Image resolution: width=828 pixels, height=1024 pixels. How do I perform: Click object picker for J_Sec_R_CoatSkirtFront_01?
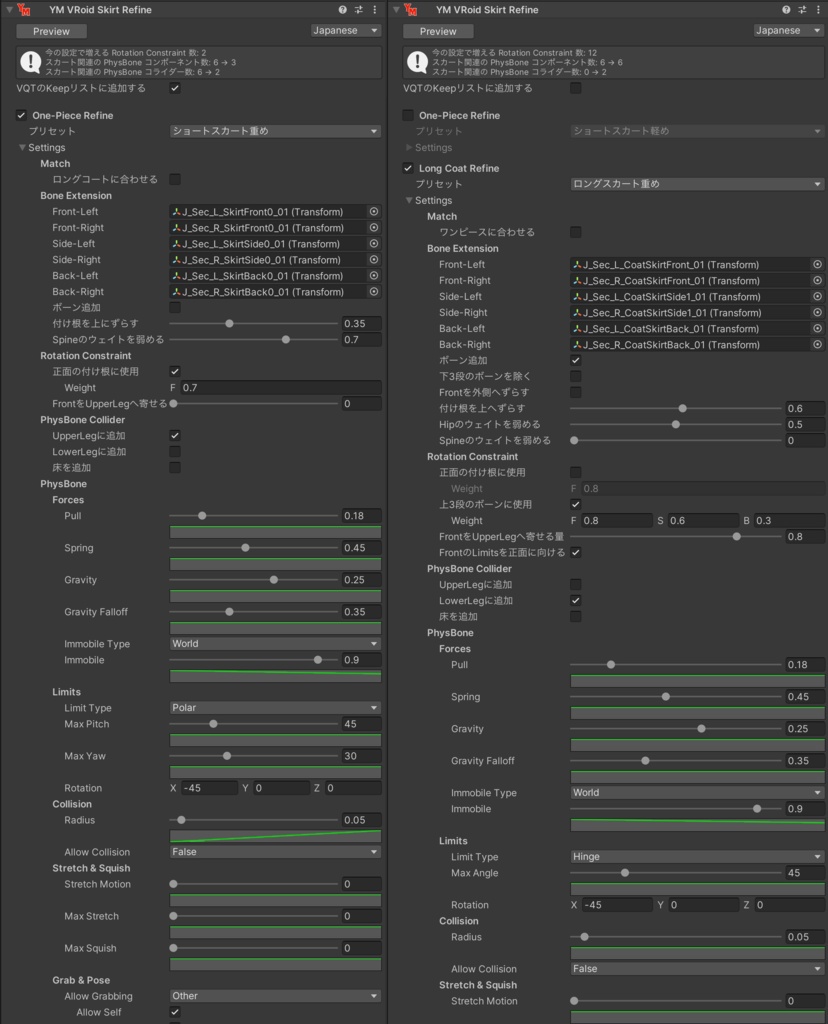pyautogui.click(x=817, y=280)
